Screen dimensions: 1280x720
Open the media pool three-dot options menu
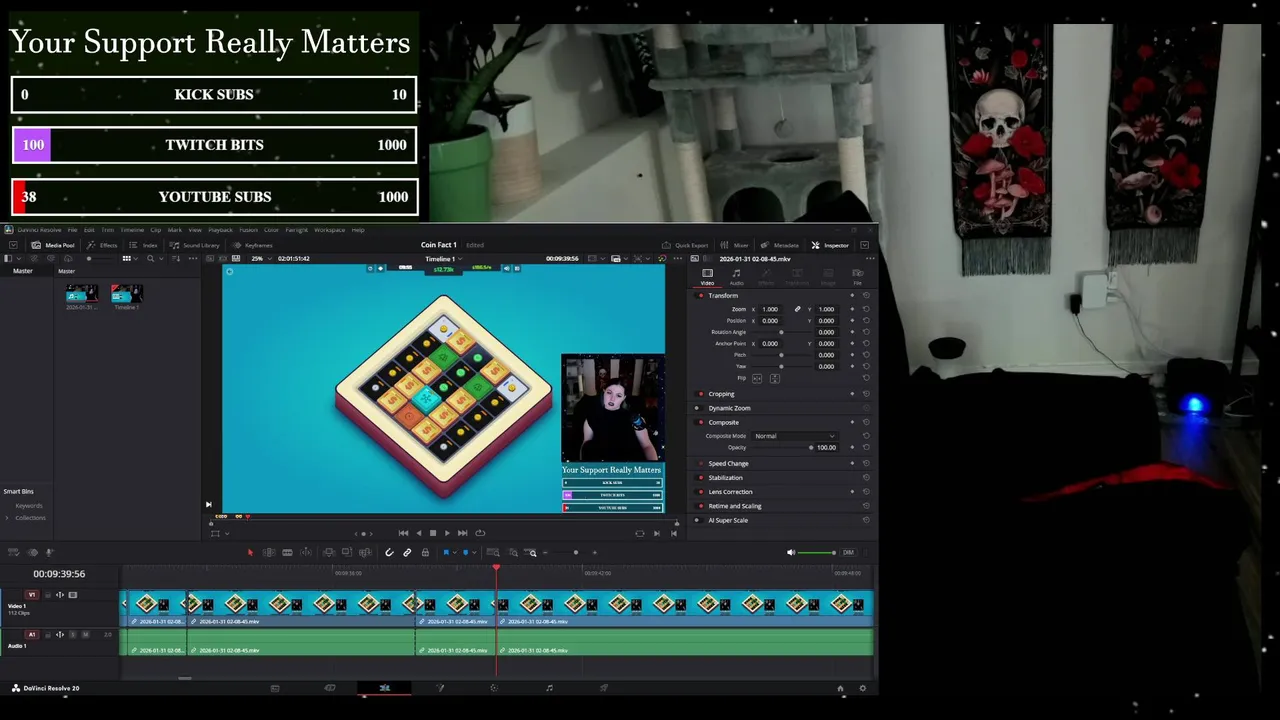[x=193, y=258]
